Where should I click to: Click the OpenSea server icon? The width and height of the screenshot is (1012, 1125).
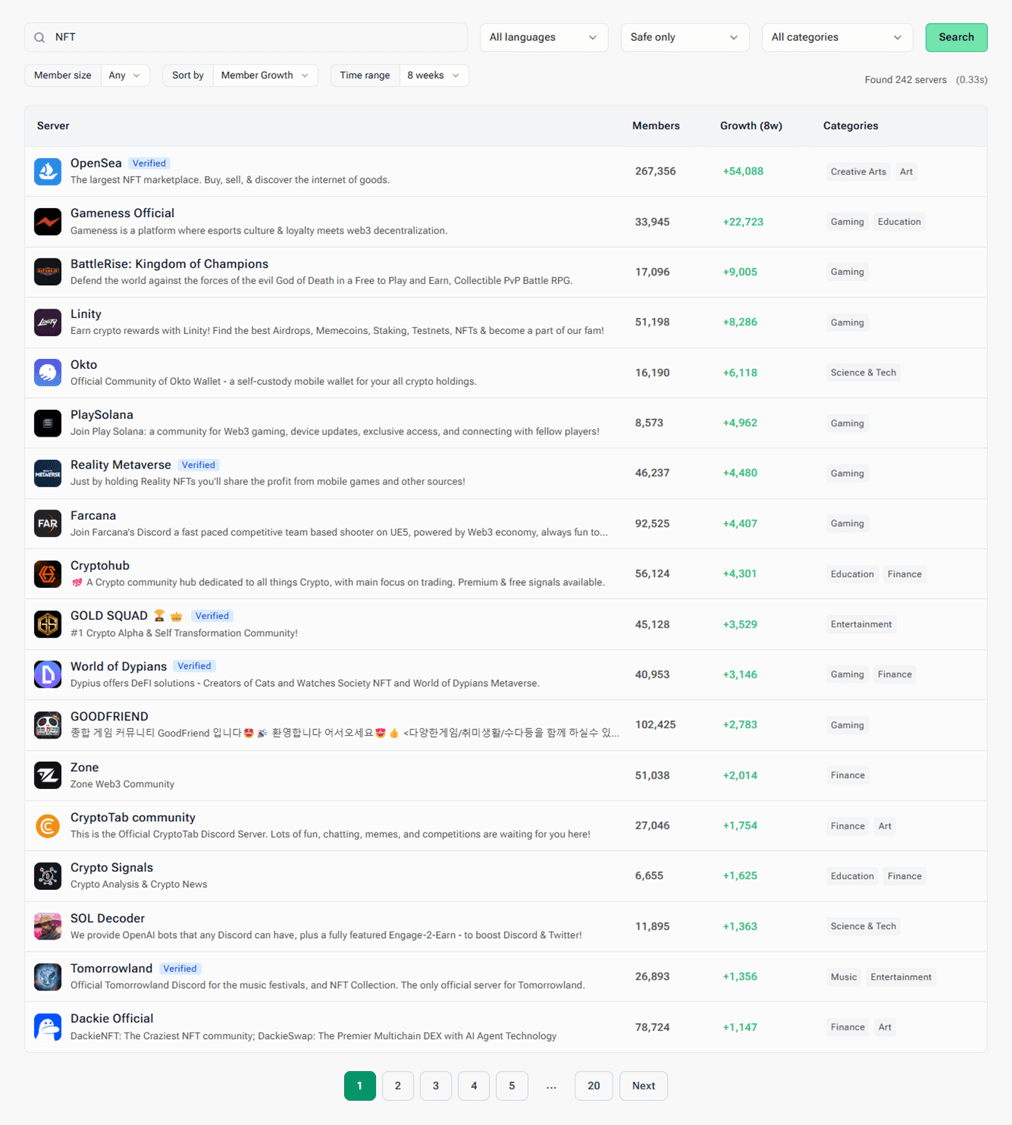pyautogui.click(x=47, y=171)
